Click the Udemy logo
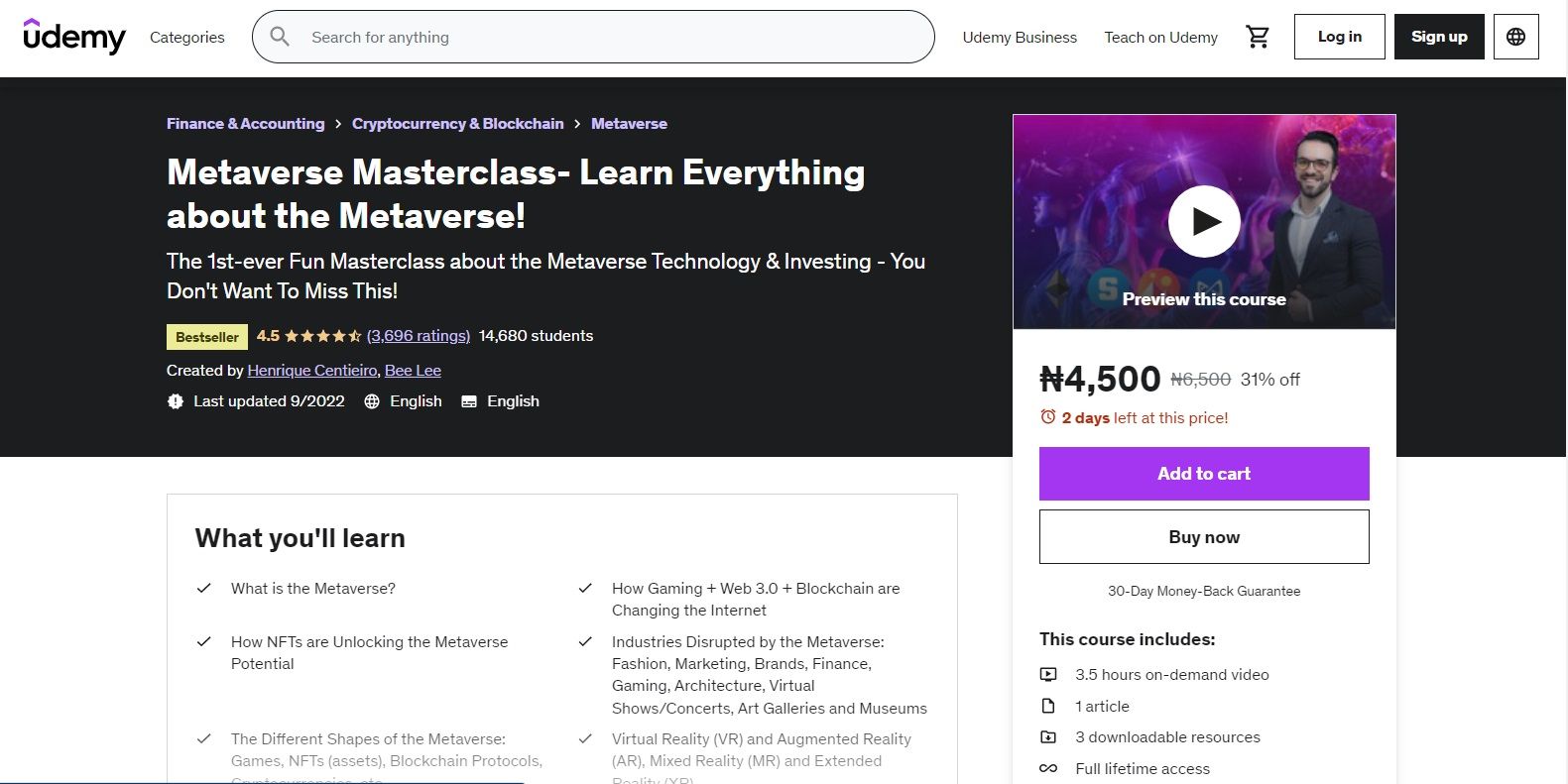Image resolution: width=1568 pixels, height=784 pixels. coord(74,37)
